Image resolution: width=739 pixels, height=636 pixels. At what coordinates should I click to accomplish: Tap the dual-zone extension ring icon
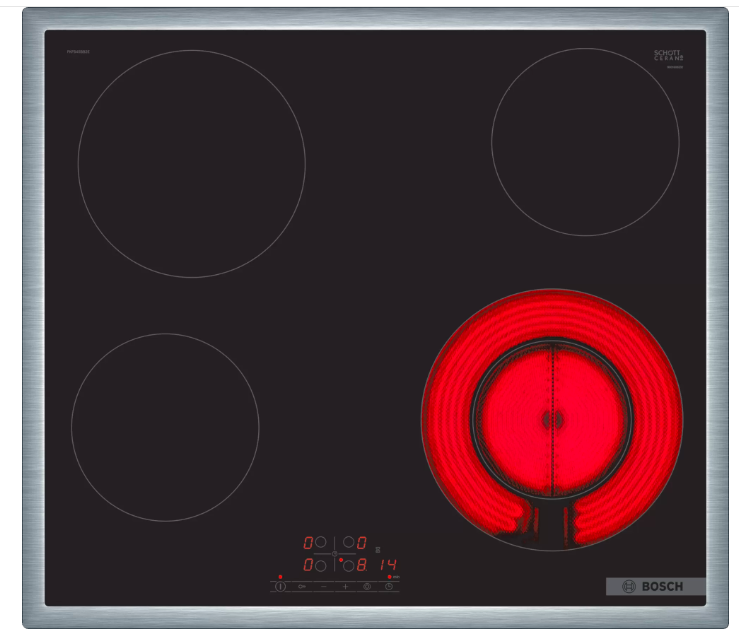click(x=366, y=586)
